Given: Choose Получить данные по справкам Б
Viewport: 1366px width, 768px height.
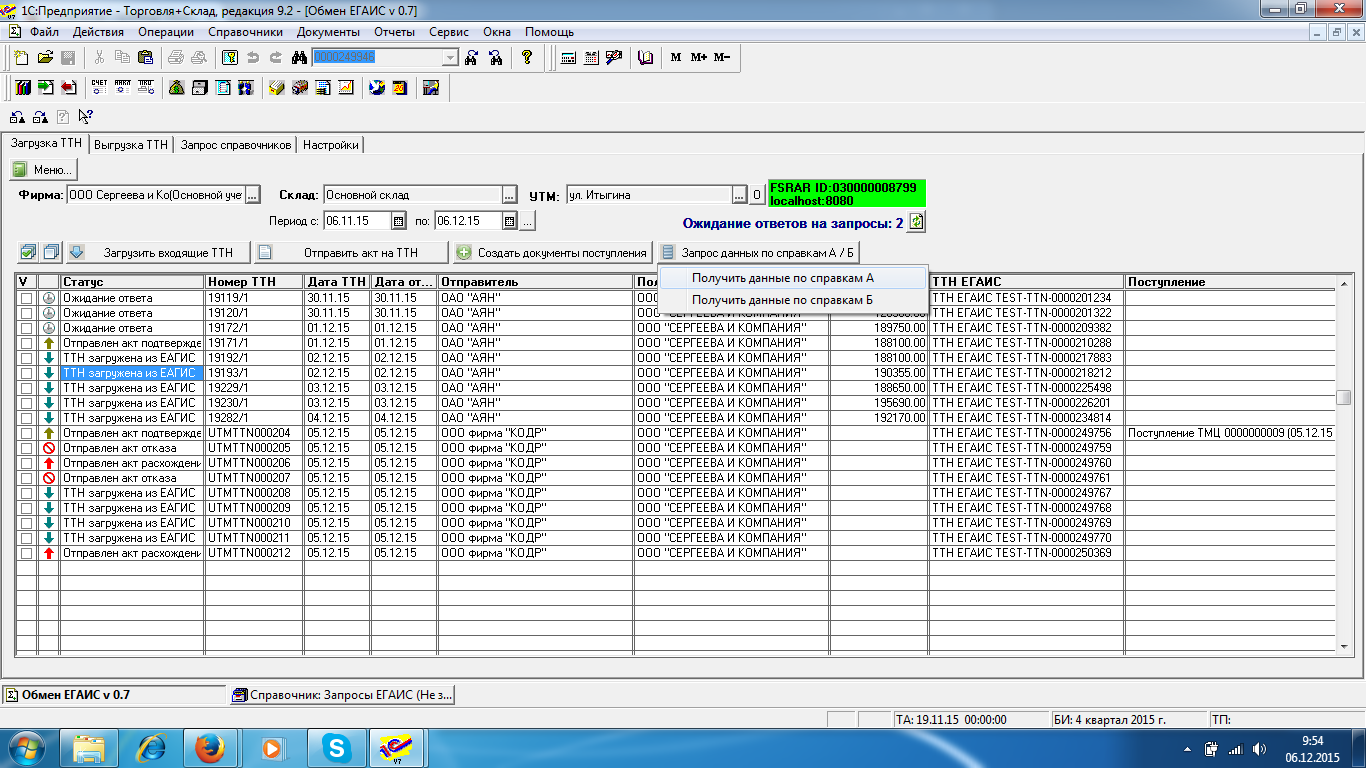Looking at the screenshot, I should (x=793, y=300).
